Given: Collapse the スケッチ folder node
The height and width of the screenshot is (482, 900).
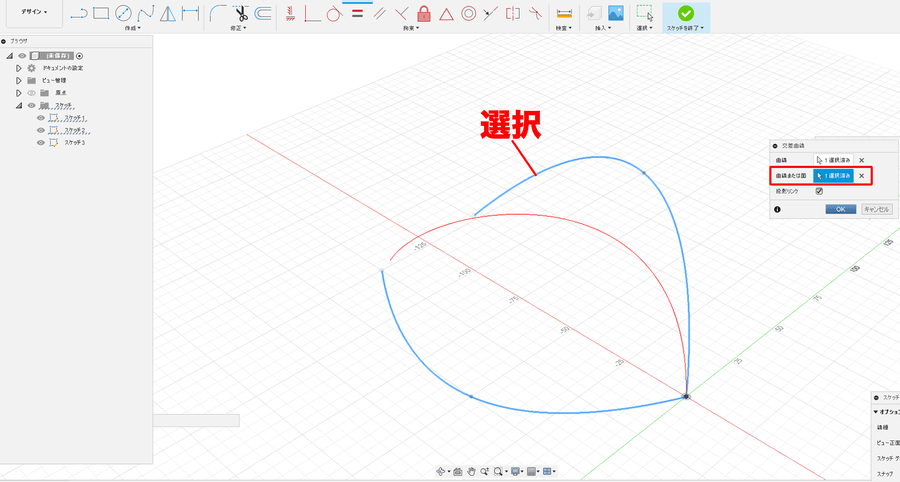Looking at the screenshot, I should [18, 106].
